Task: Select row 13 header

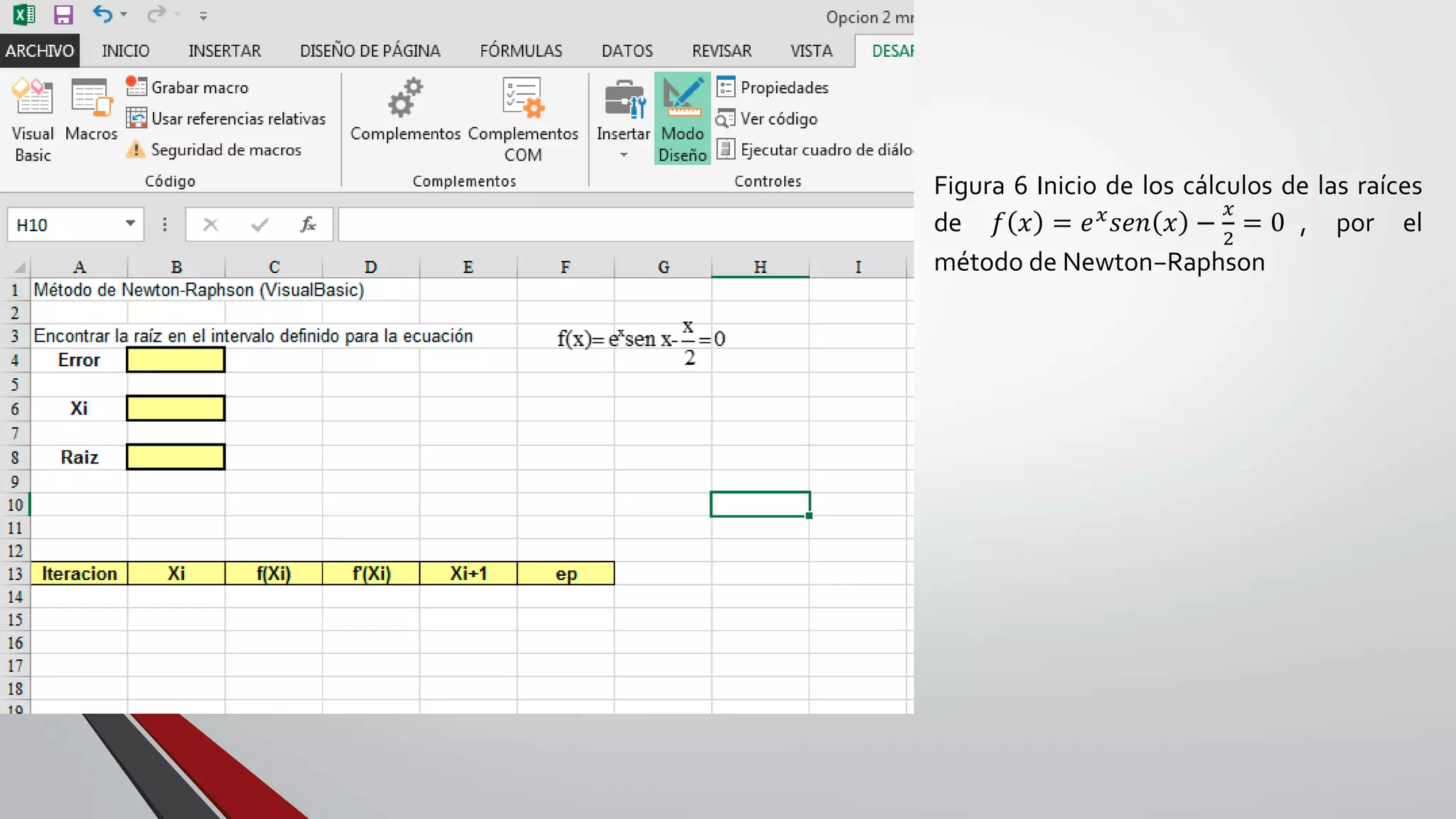Action: pyautogui.click(x=15, y=574)
